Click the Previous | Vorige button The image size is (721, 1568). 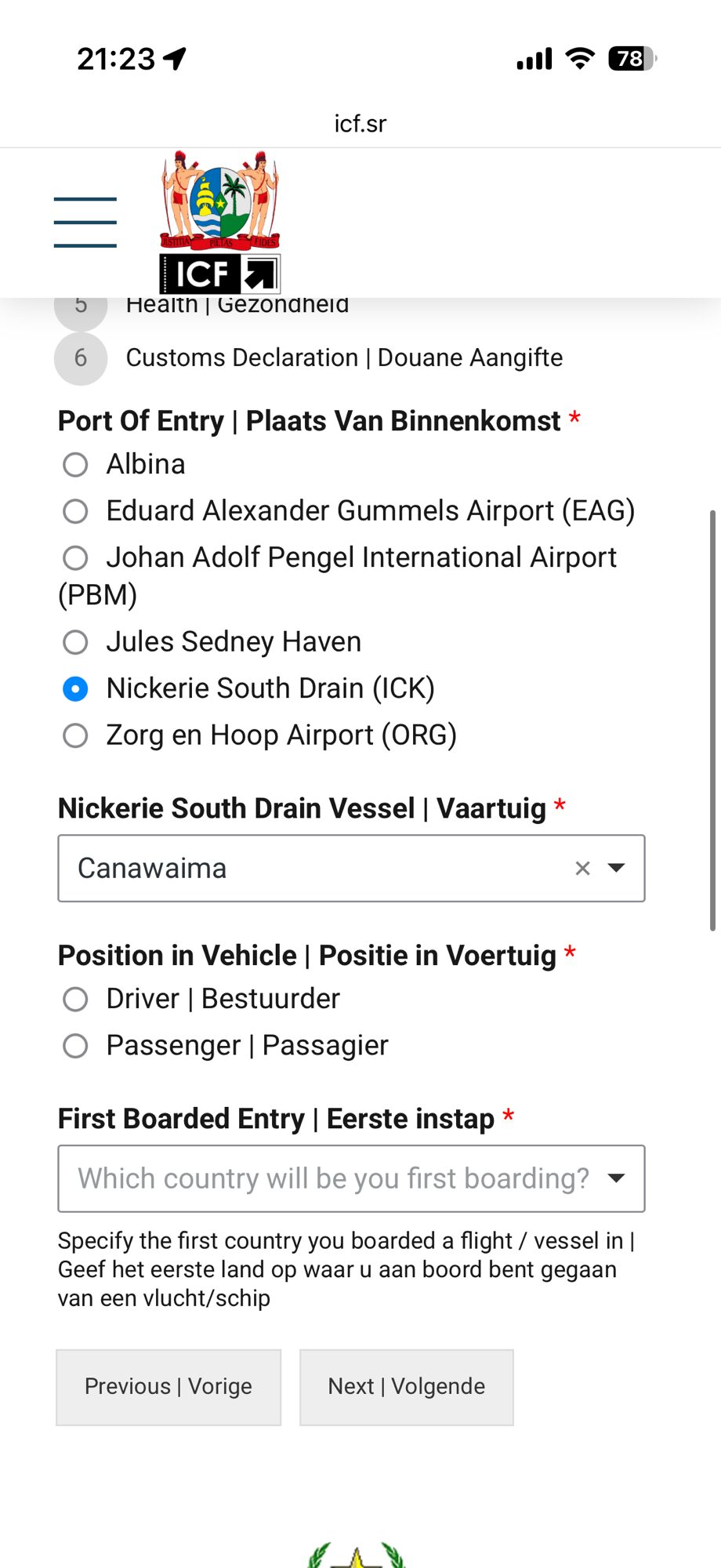(168, 1387)
